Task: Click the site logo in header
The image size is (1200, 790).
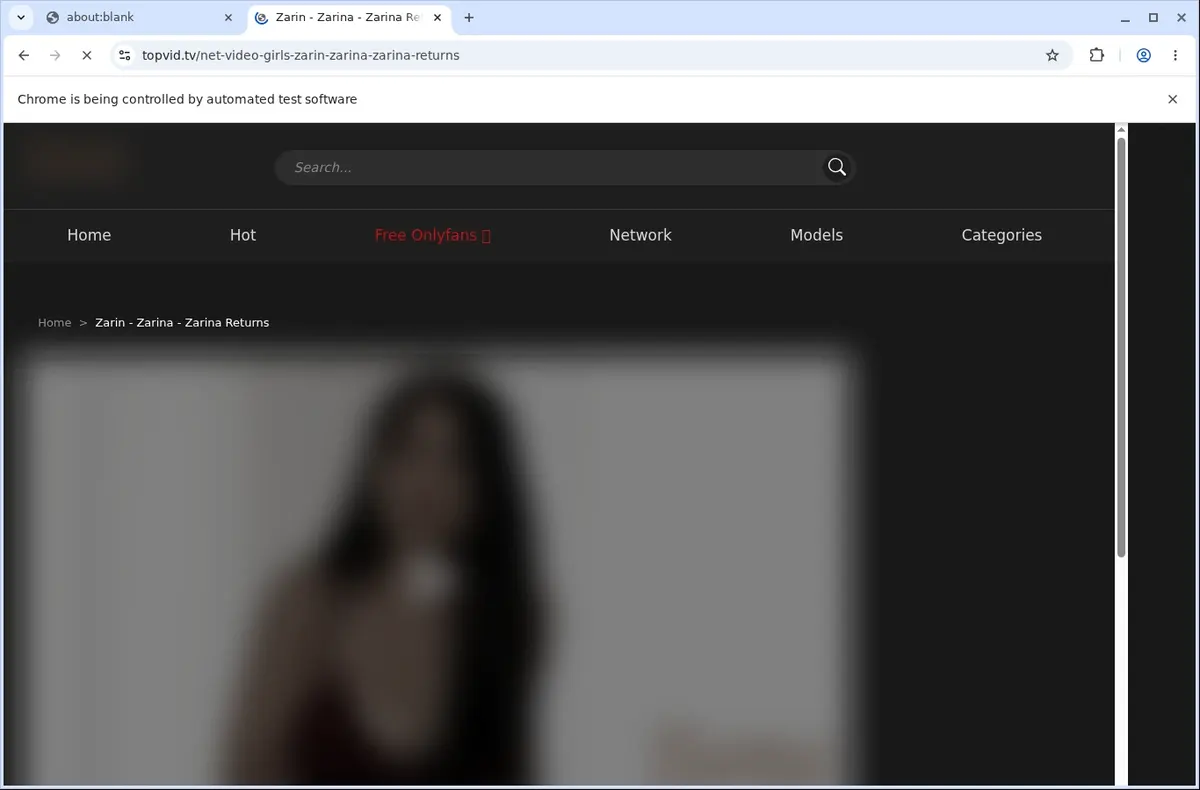Action: [x=76, y=162]
